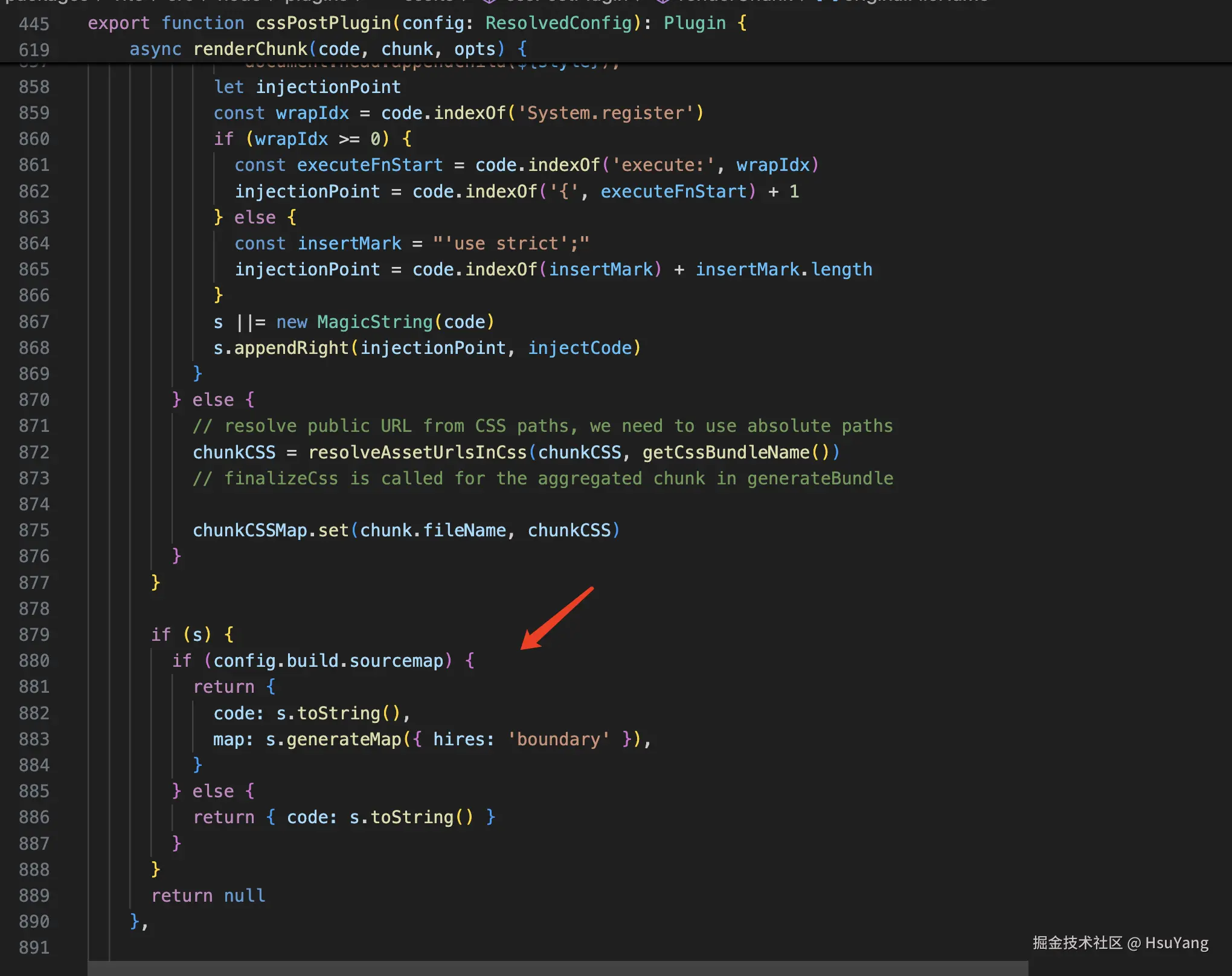1232x976 pixels.
Task: Place cursor on config.build.sourcemap condition
Action: point(328,661)
